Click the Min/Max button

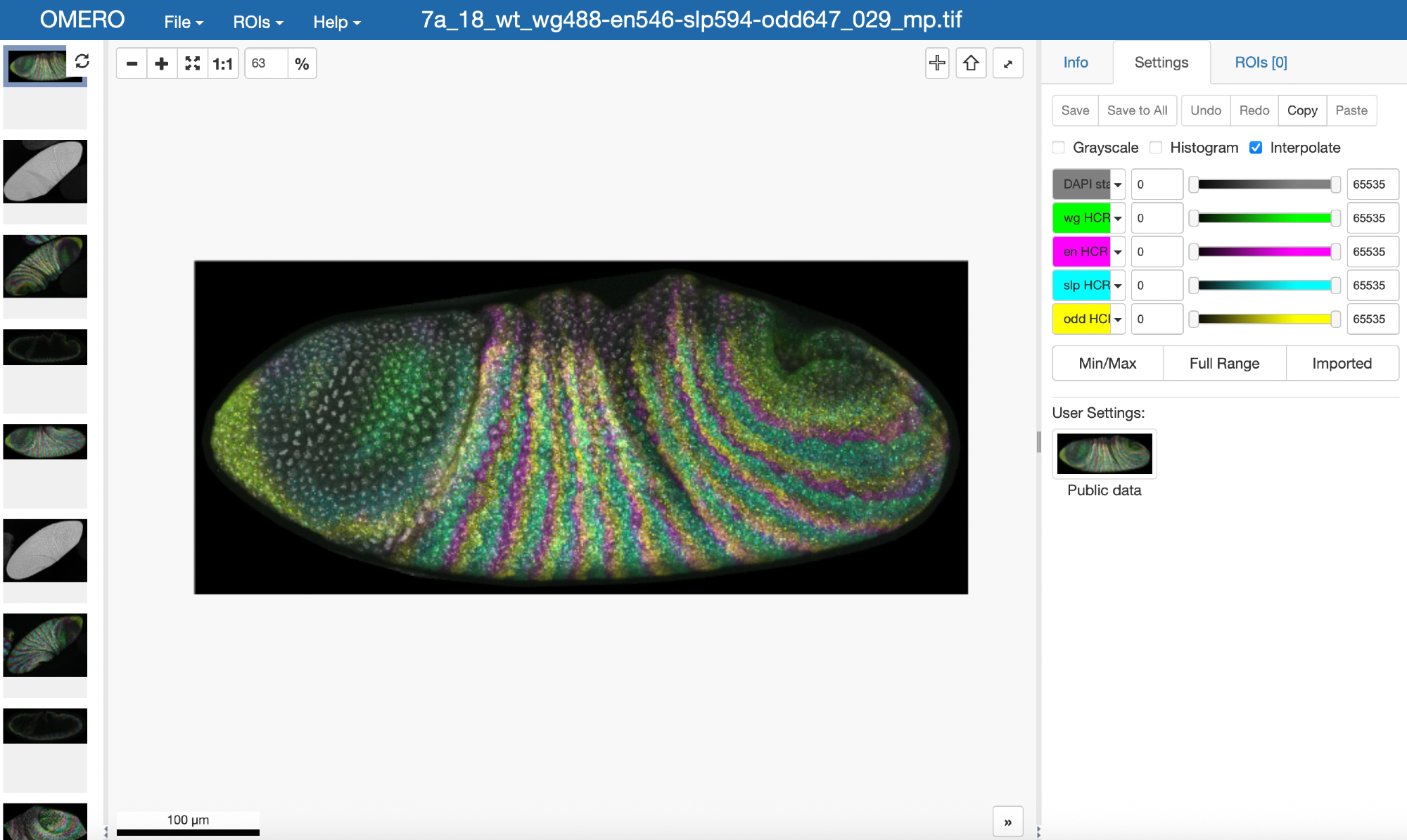(x=1107, y=364)
